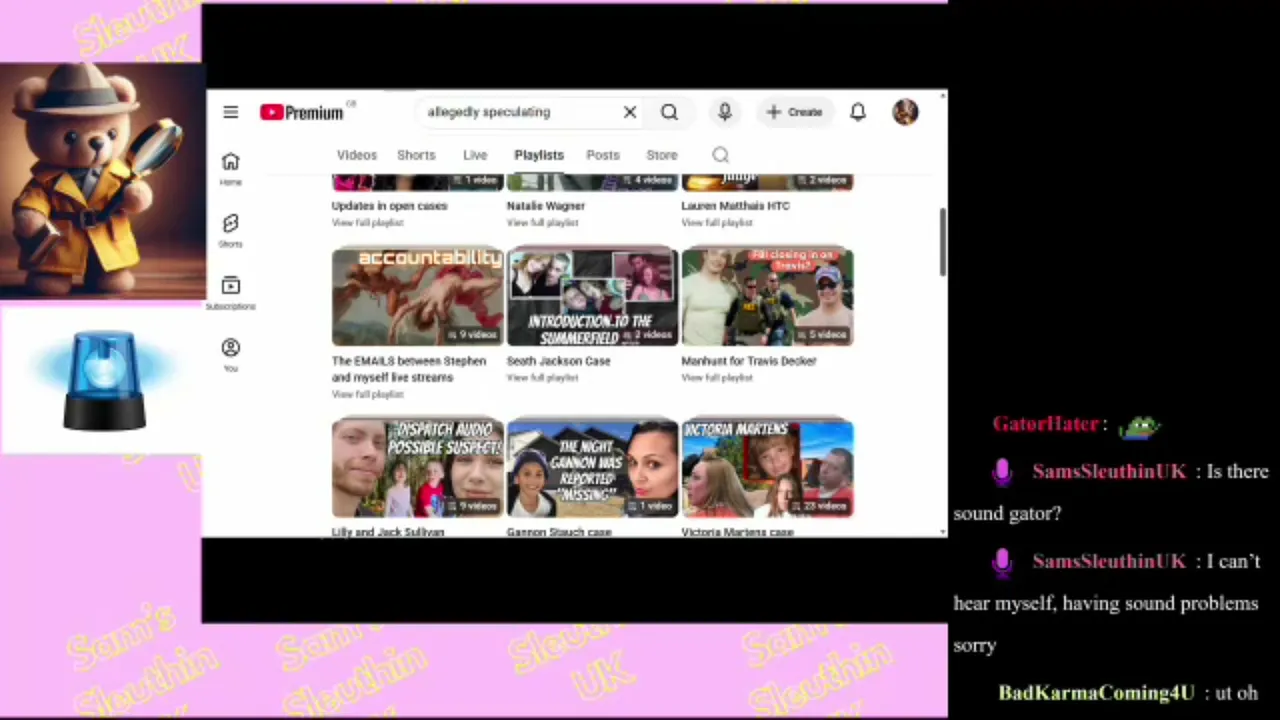This screenshot has height=720, width=1280.
Task: Switch to the Posts tab
Action: [603, 155]
